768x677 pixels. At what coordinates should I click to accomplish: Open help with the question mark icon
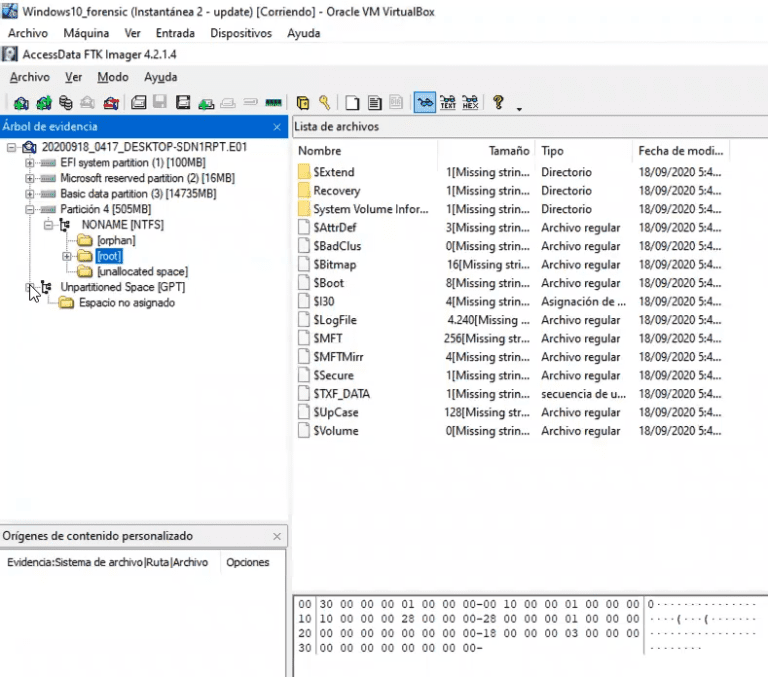[x=498, y=103]
